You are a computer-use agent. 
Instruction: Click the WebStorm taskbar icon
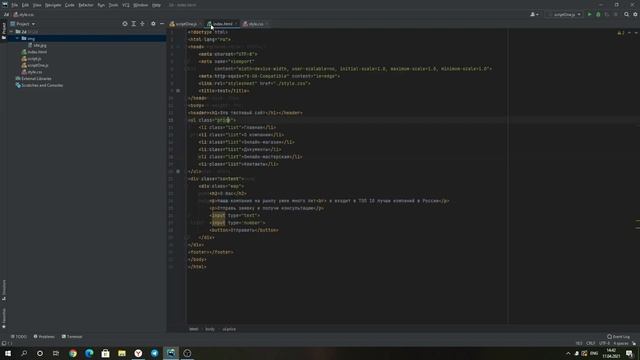coord(171,353)
